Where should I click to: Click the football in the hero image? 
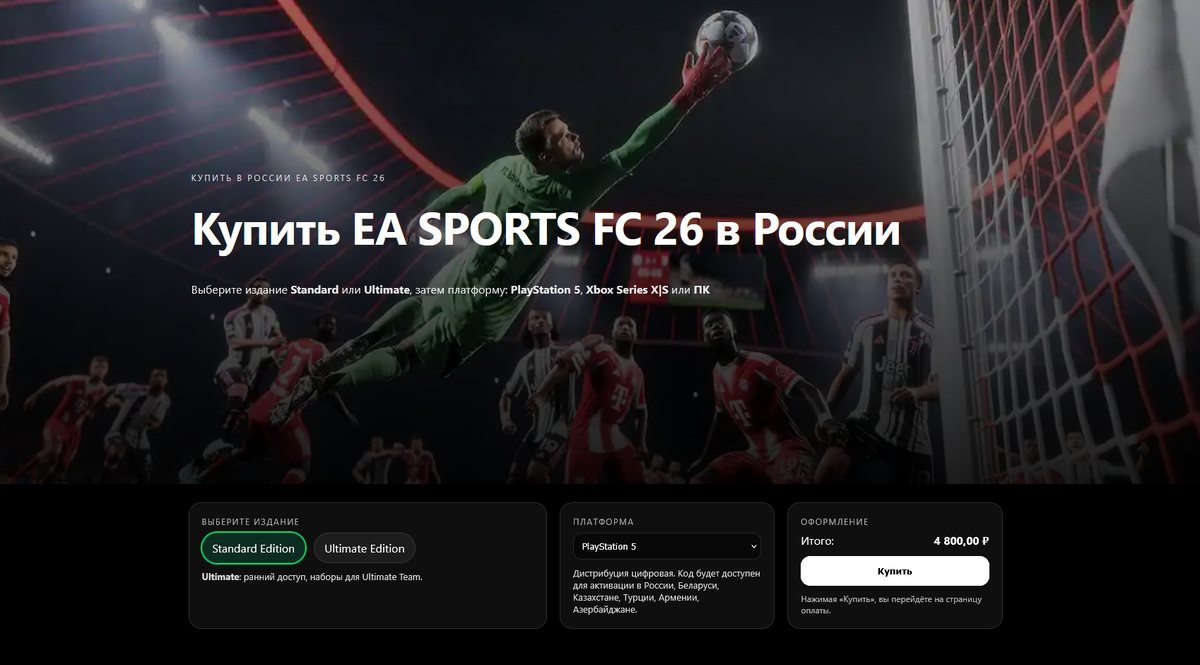coord(727,40)
